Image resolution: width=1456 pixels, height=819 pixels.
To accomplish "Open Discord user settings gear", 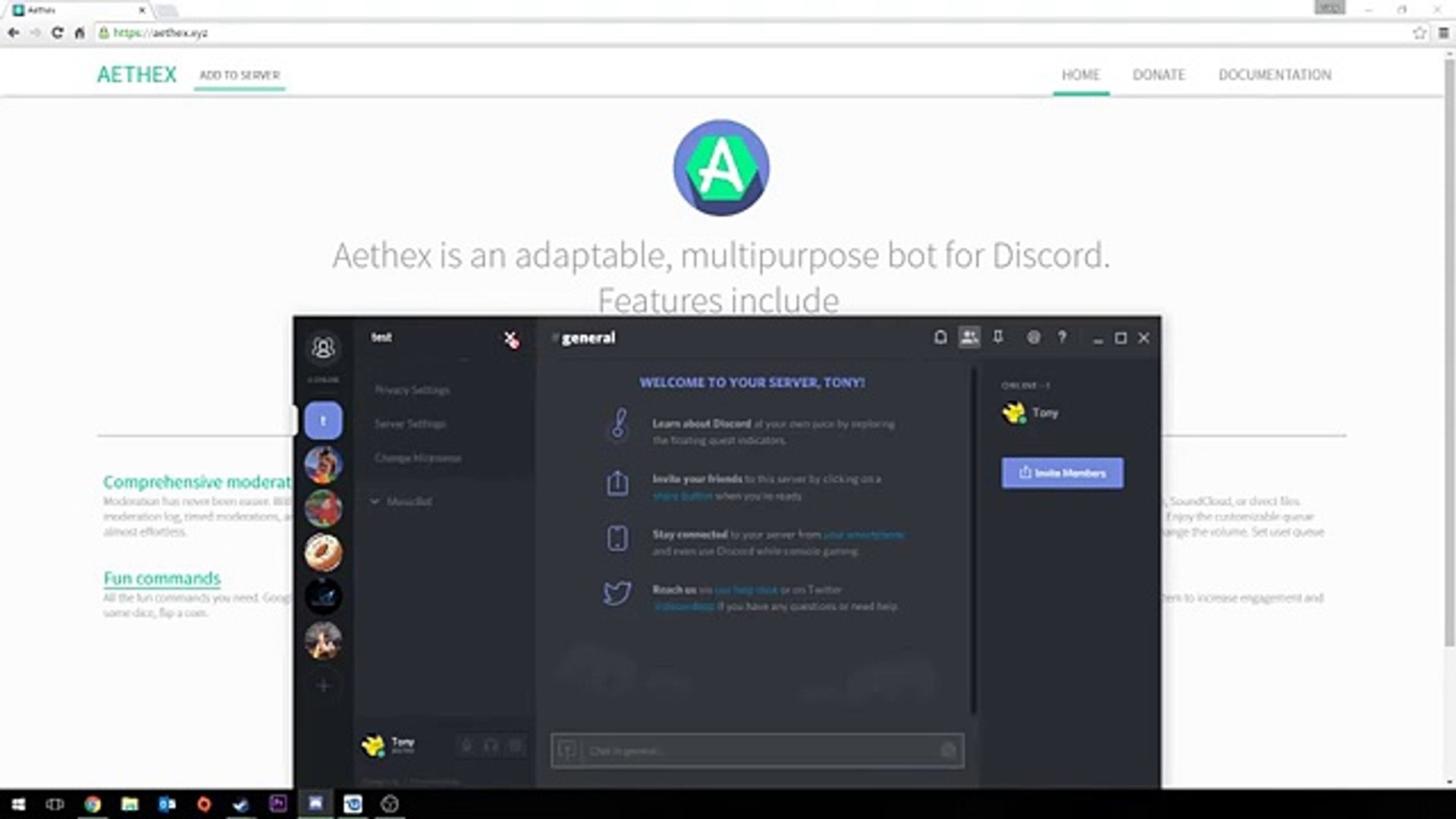I will (516, 746).
